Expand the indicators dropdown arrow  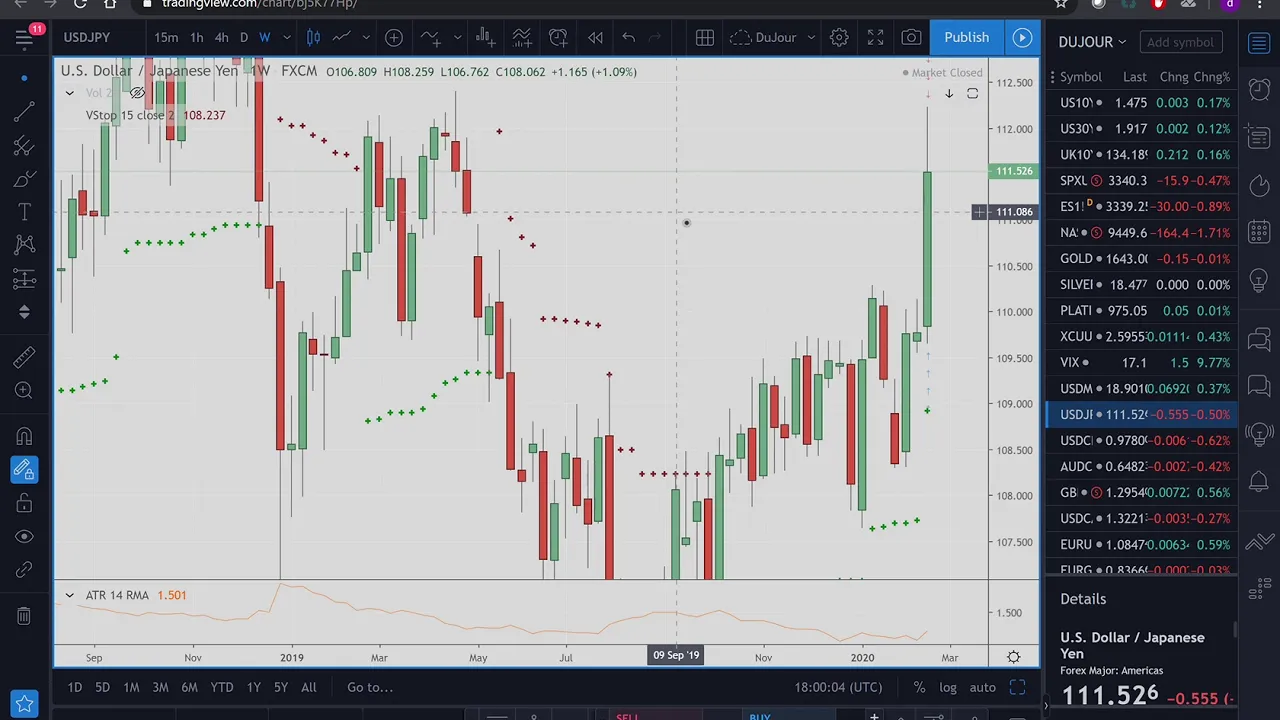457,38
